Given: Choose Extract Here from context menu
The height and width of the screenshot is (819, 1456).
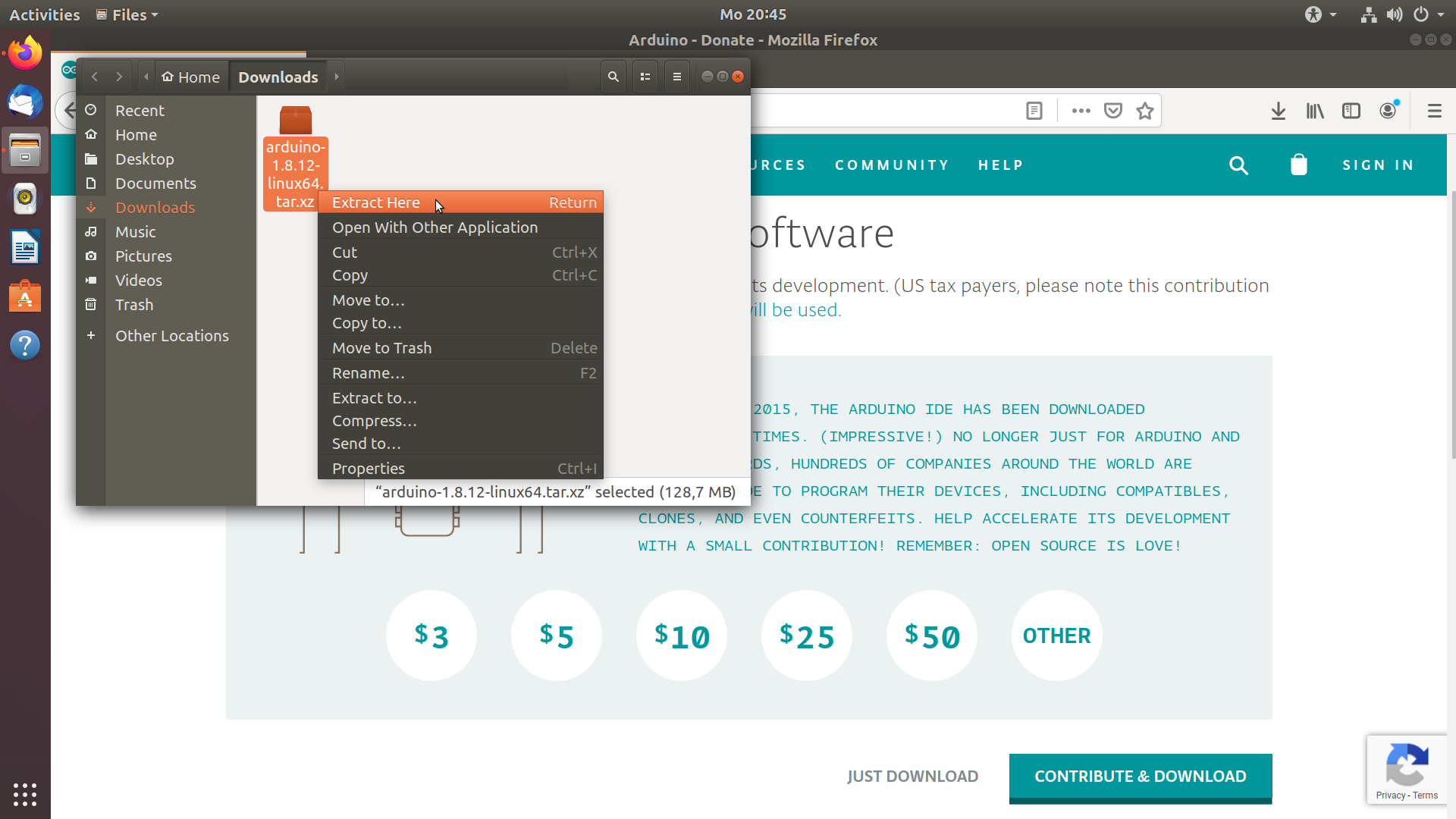Looking at the screenshot, I should (x=461, y=202).
